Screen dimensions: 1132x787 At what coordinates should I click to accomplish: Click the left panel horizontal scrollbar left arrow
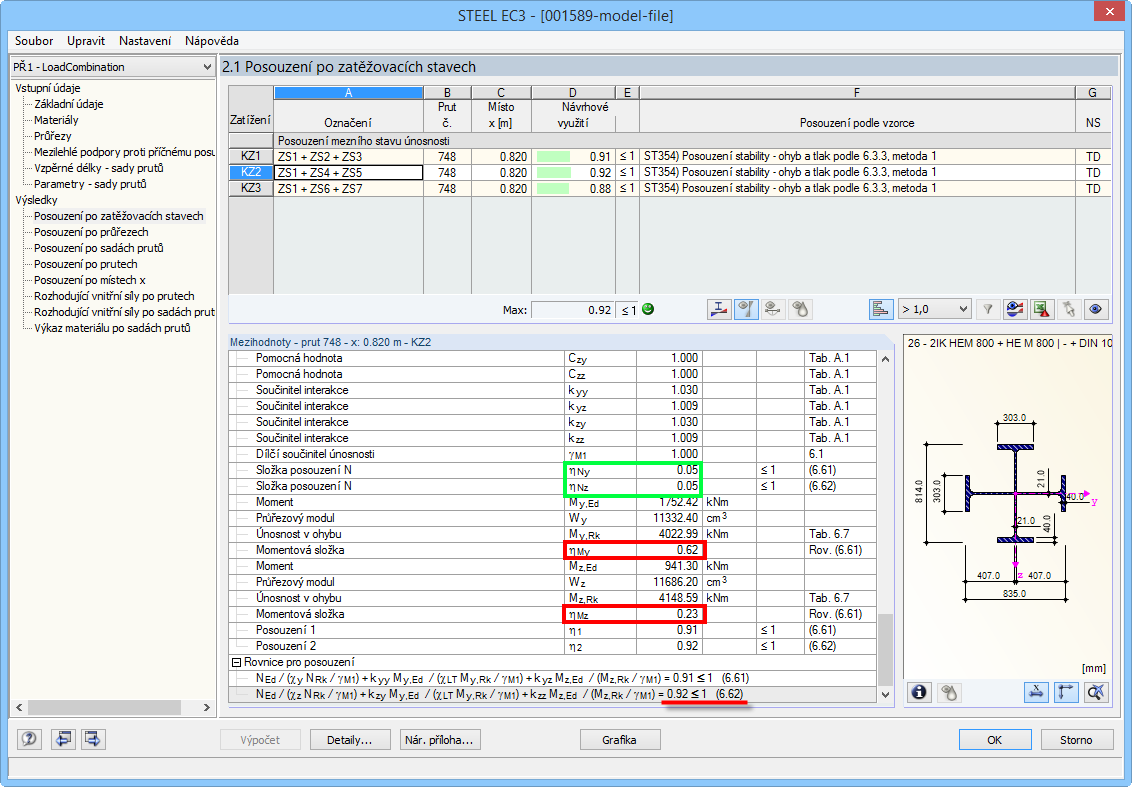pos(19,708)
